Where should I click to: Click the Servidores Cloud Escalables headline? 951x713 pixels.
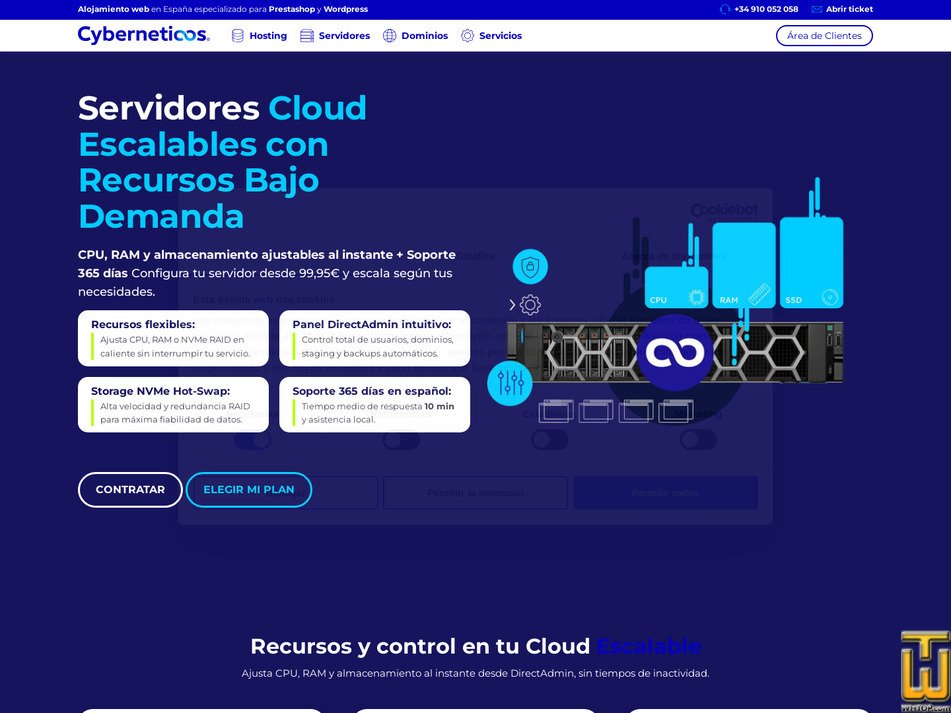(223, 162)
